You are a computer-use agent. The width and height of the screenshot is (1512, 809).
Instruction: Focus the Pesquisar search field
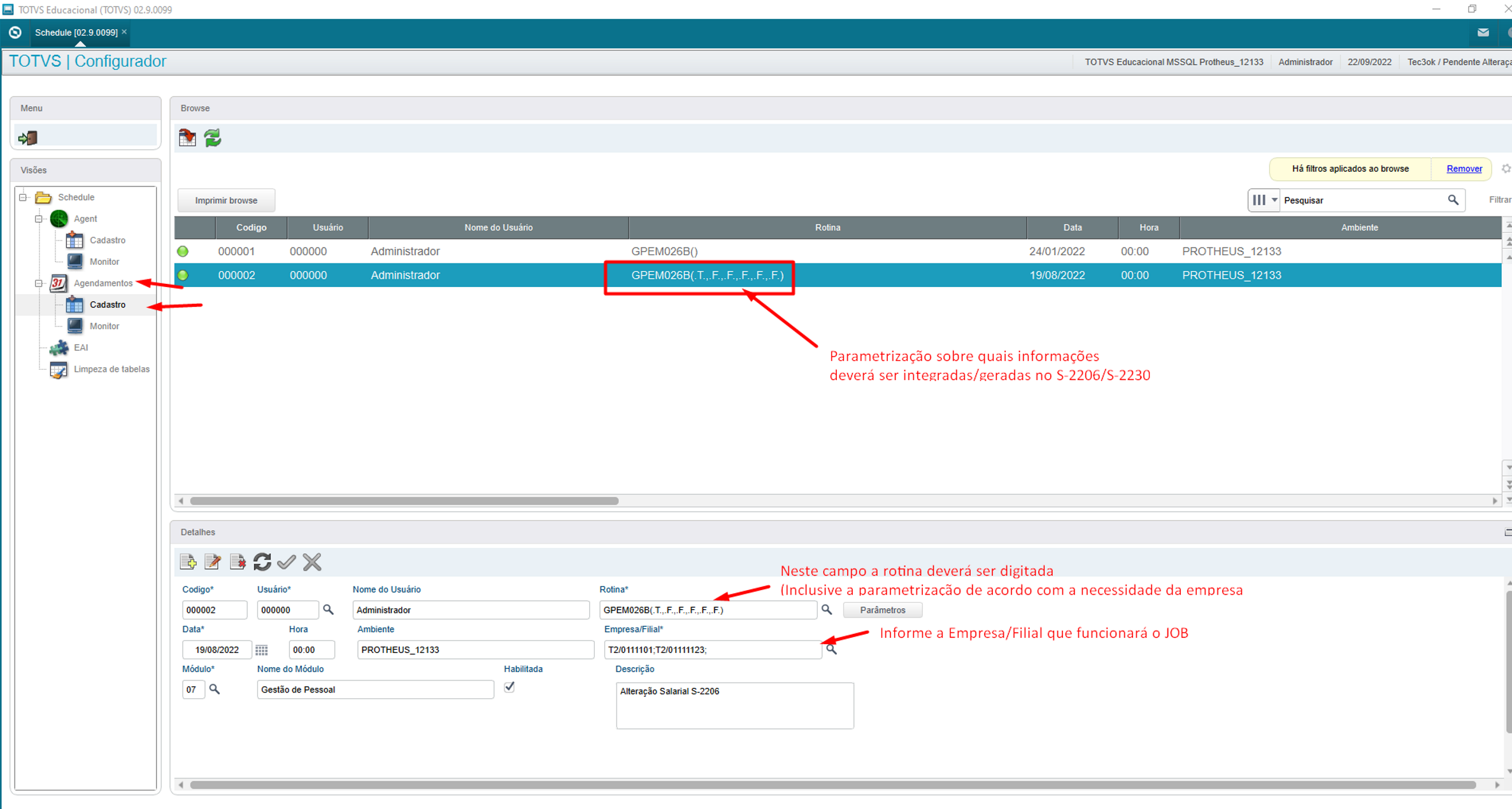point(1362,200)
